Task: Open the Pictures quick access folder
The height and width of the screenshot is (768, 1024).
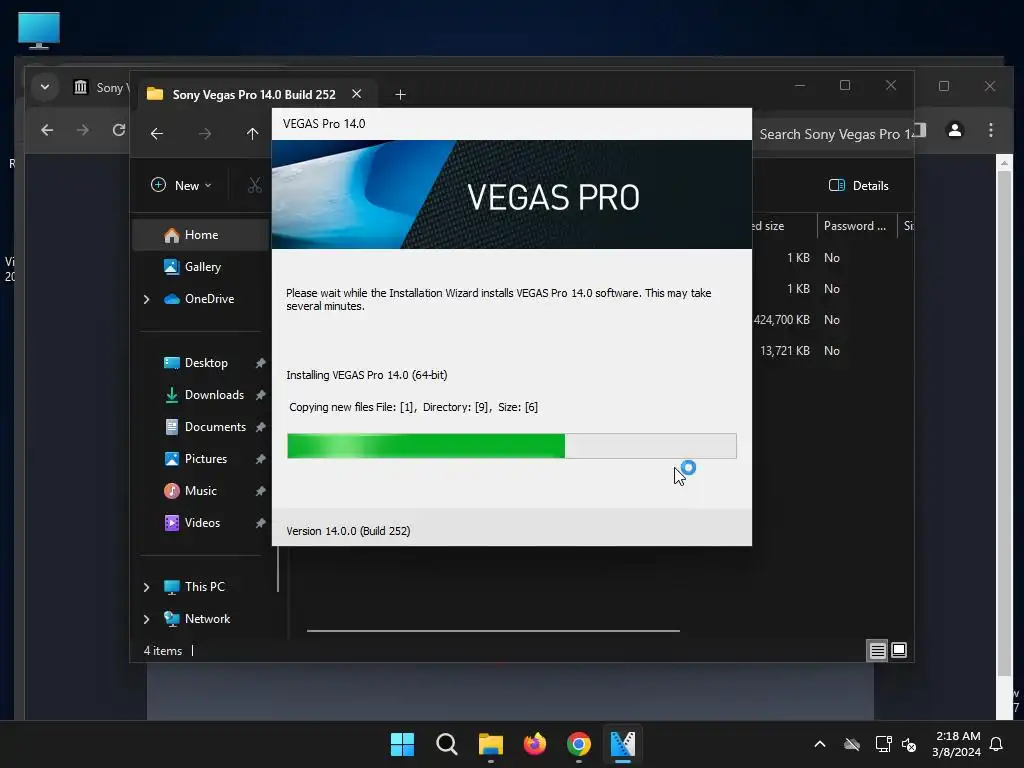Action: click(x=205, y=458)
